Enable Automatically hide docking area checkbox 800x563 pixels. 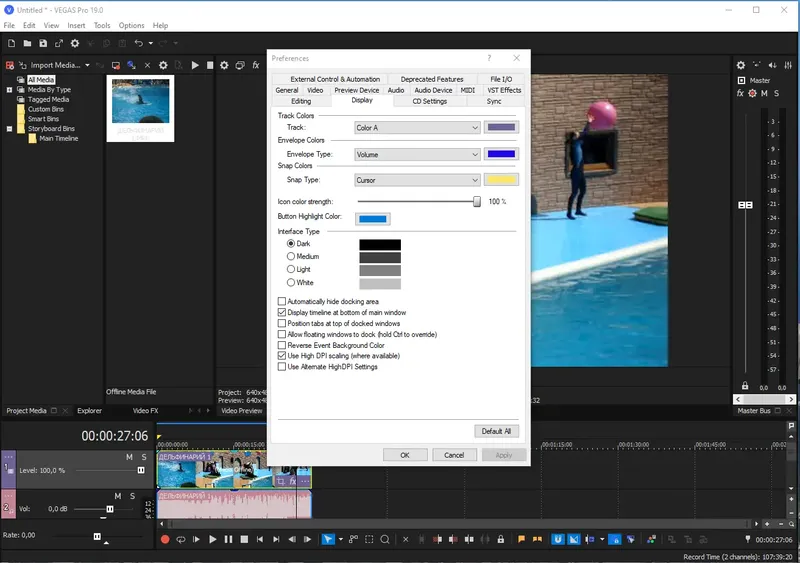point(282,301)
